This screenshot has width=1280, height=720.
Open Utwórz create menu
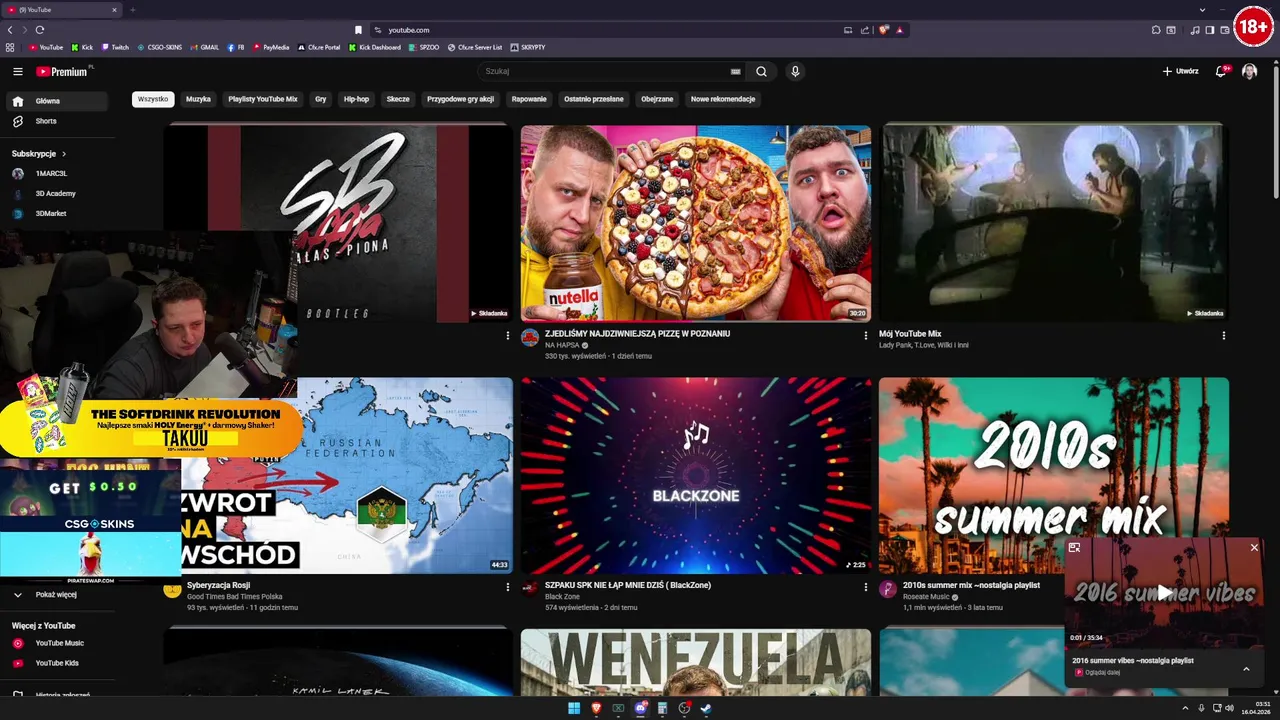1180,71
